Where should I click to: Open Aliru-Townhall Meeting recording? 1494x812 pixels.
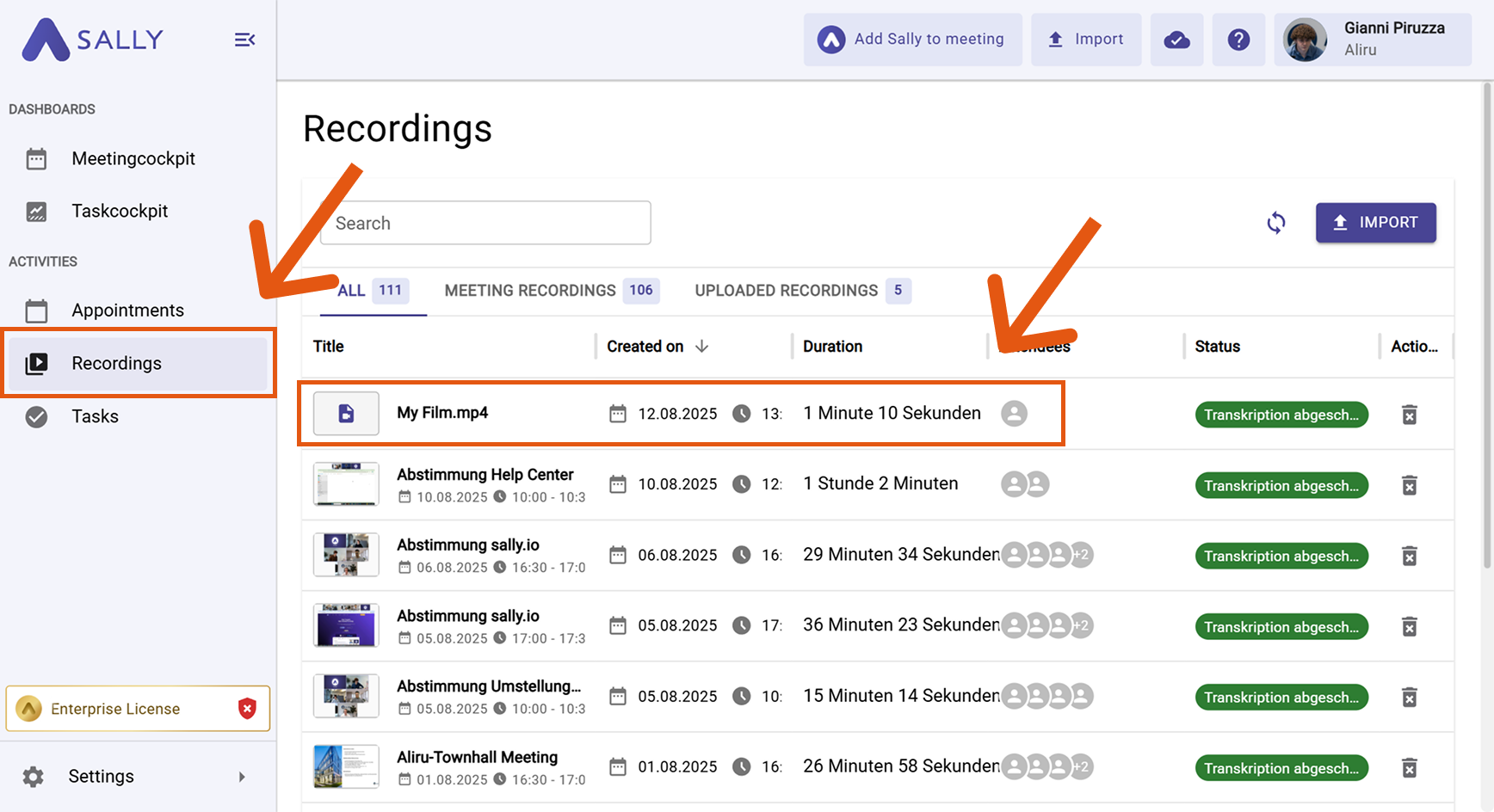pyautogui.click(x=477, y=757)
